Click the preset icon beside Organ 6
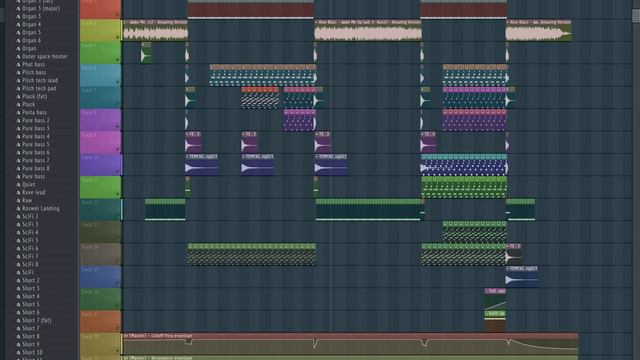The image size is (640, 360). click(18, 41)
